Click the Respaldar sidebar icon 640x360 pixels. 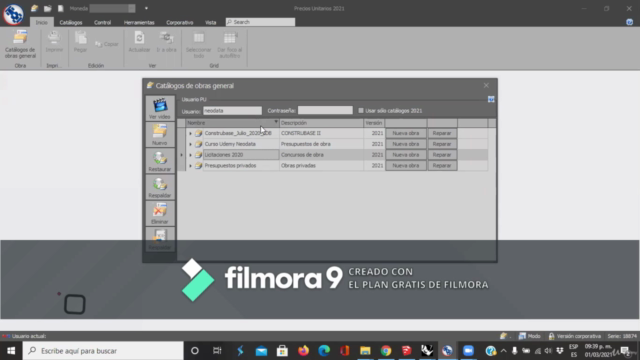click(x=160, y=187)
